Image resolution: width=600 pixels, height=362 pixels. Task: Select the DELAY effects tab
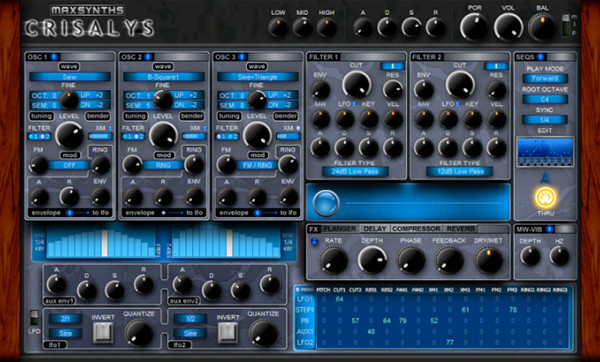pos(375,229)
